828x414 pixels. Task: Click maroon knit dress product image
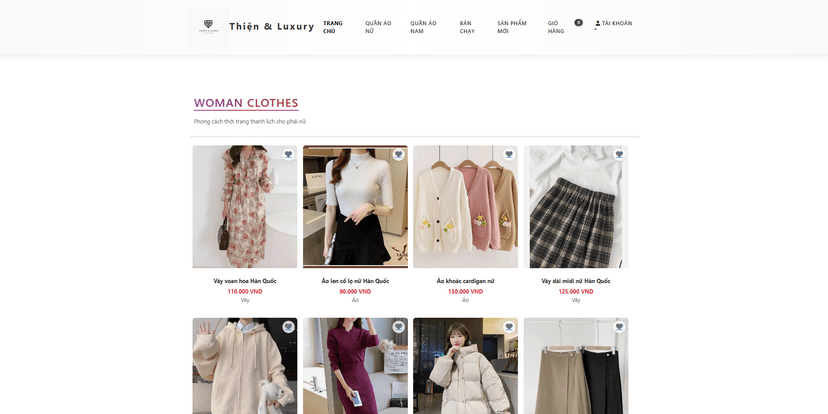tap(355, 366)
